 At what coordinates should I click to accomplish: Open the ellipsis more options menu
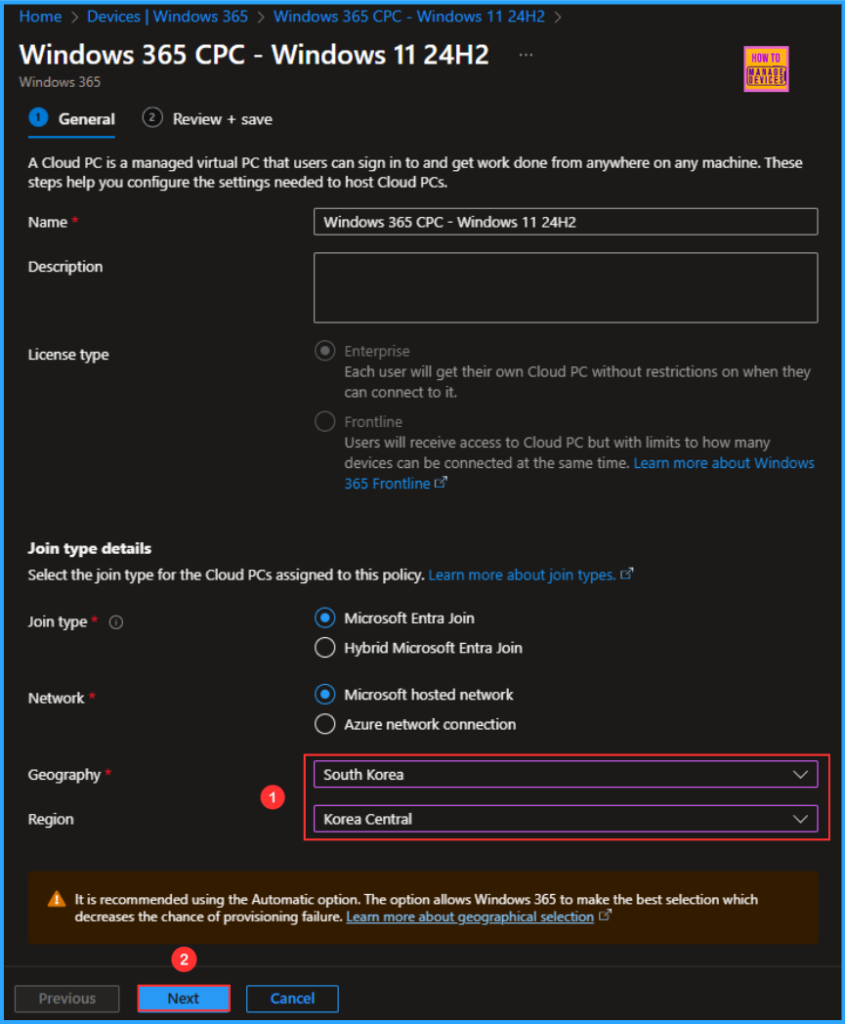click(x=526, y=55)
